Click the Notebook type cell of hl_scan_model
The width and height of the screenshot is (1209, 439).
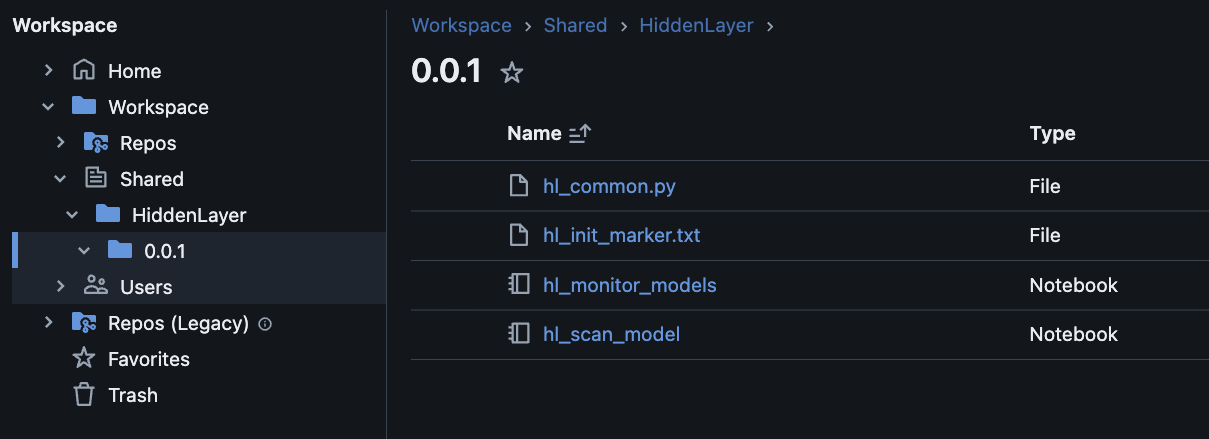[1073, 334]
